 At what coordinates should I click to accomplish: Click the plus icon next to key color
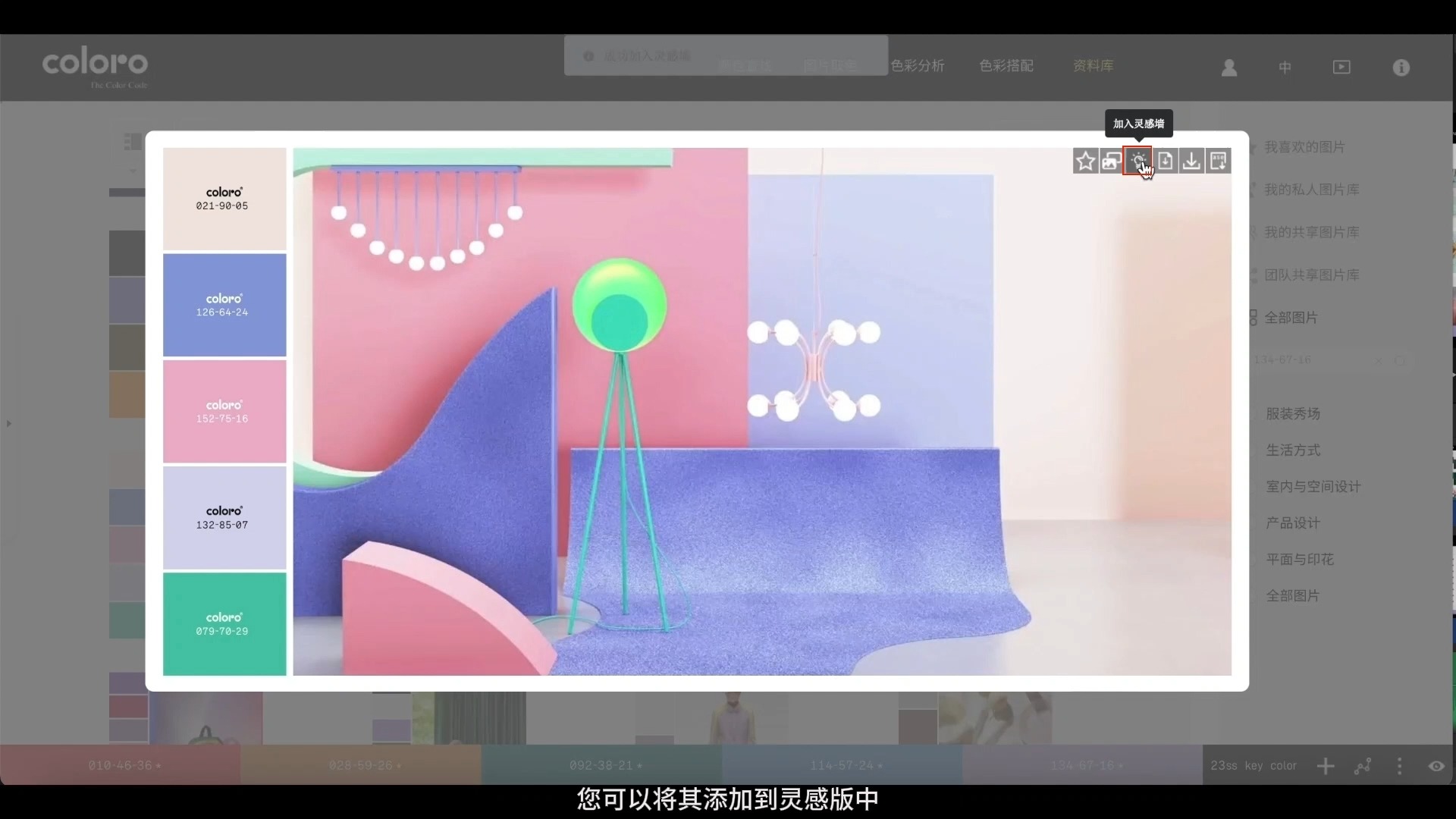[1326, 766]
